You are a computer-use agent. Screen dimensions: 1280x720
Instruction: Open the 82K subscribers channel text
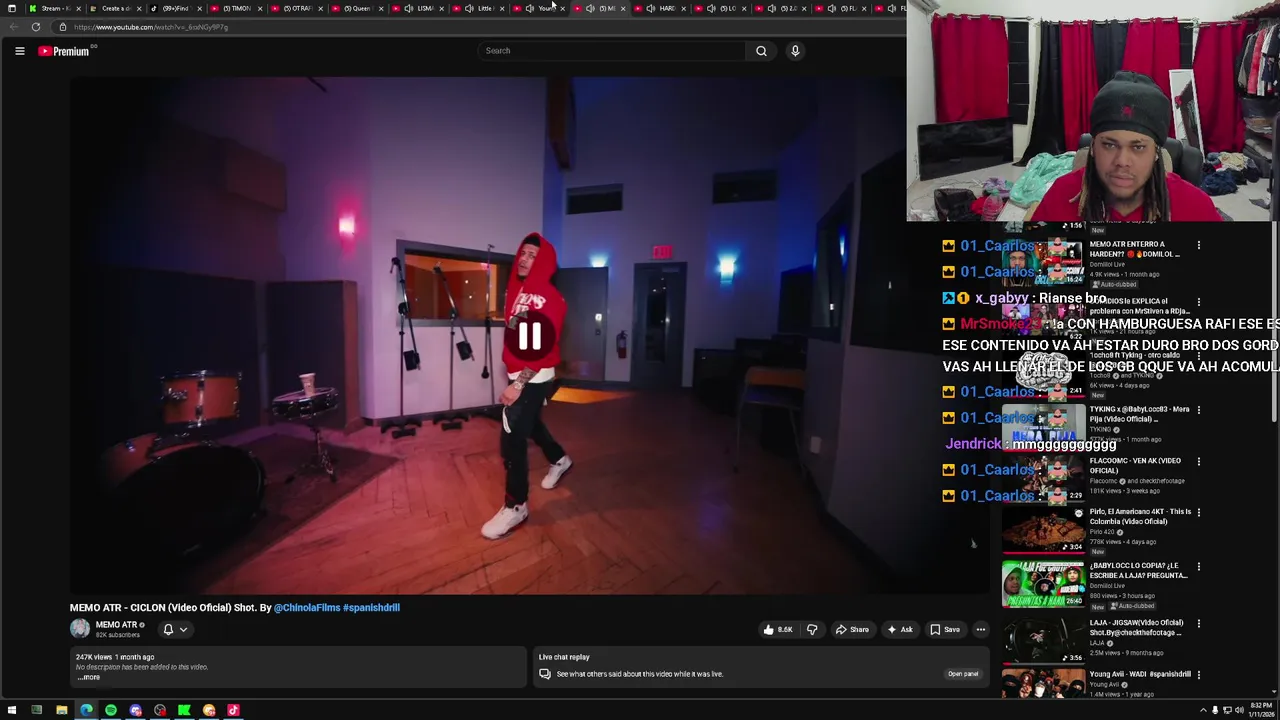118,635
